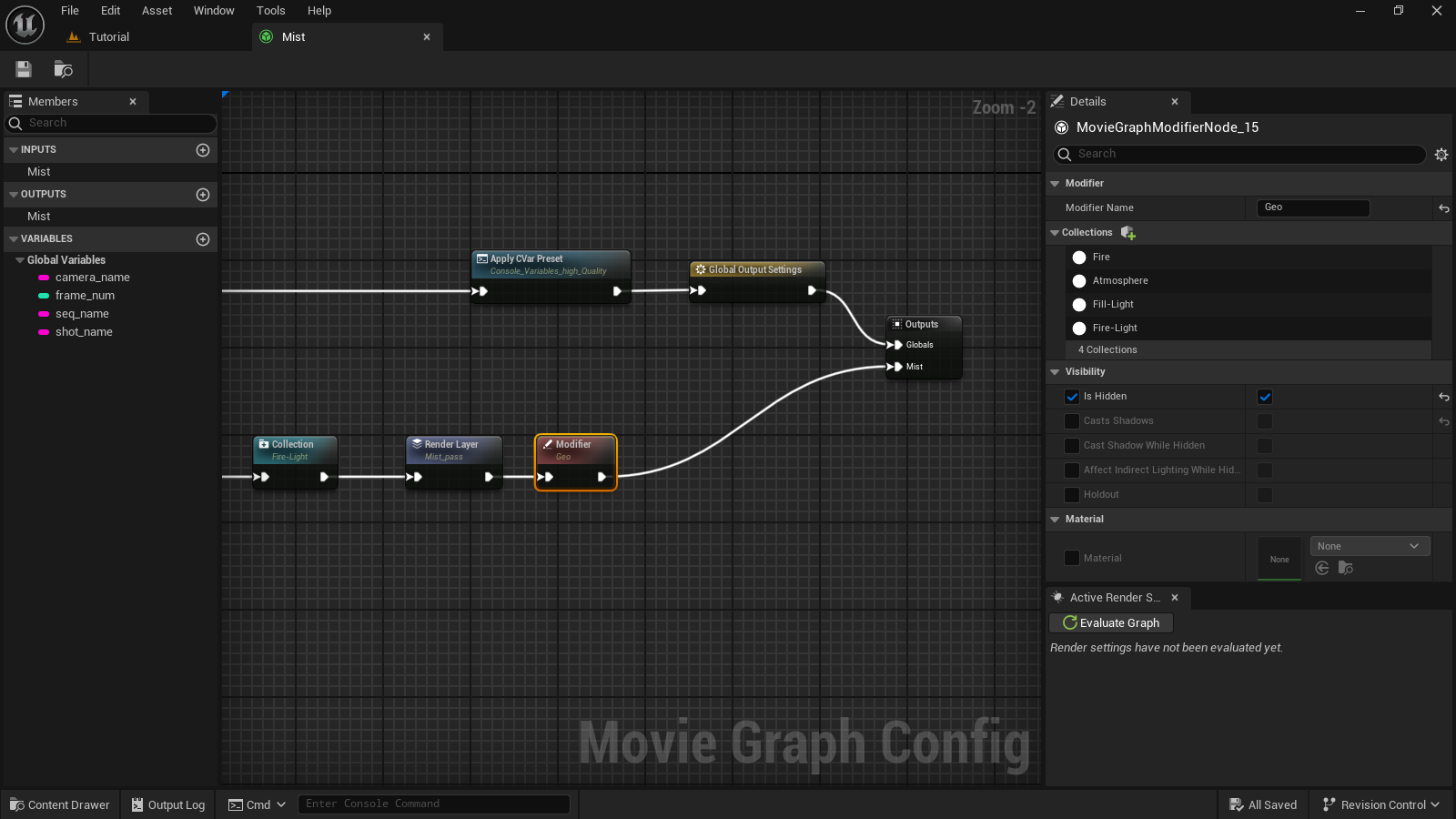This screenshot has height=819, width=1456.
Task: Collapse the INPUTS section
Action: (14, 150)
